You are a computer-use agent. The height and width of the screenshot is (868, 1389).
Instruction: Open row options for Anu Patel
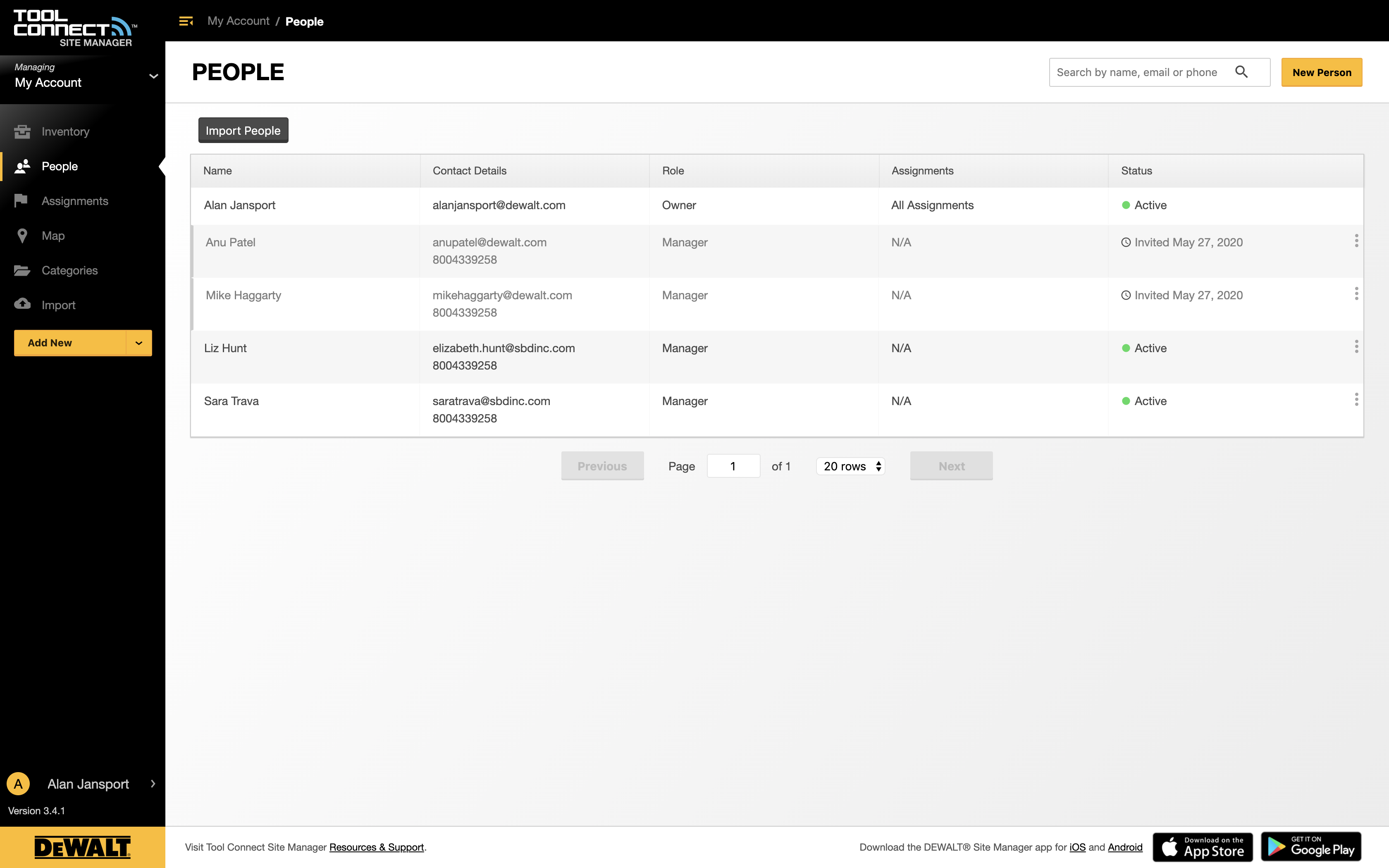pos(1356,241)
